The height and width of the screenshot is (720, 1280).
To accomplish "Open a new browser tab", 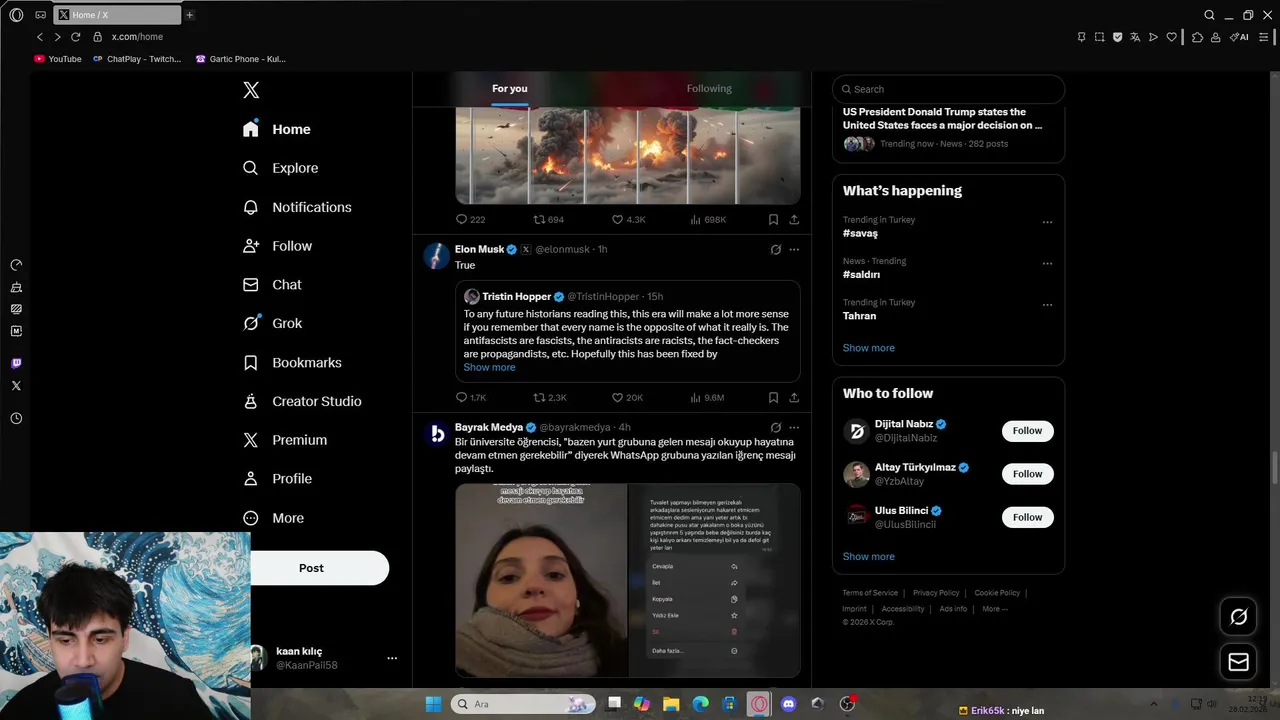I will pos(189,15).
